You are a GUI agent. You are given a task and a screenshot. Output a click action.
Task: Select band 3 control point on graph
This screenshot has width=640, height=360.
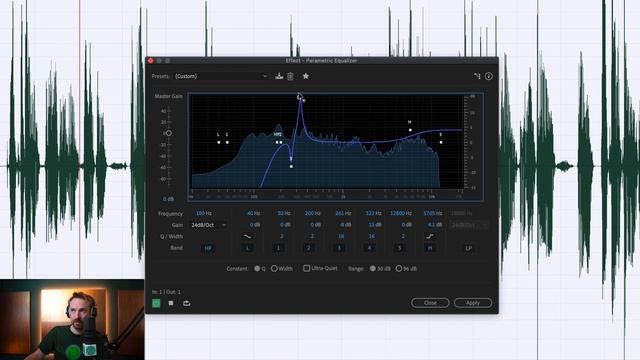point(291,167)
